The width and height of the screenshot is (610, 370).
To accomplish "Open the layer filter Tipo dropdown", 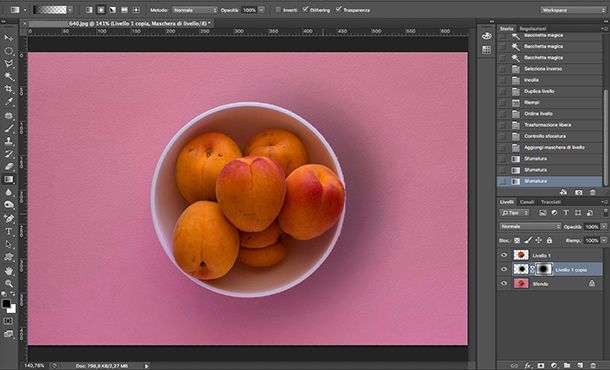I will [515, 213].
